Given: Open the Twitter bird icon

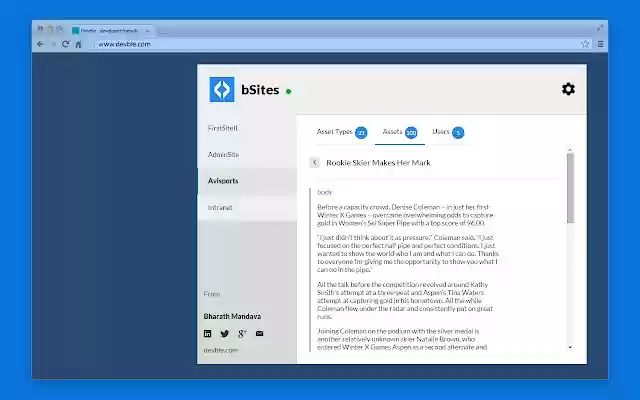Looking at the screenshot, I should [x=224, y=333].
